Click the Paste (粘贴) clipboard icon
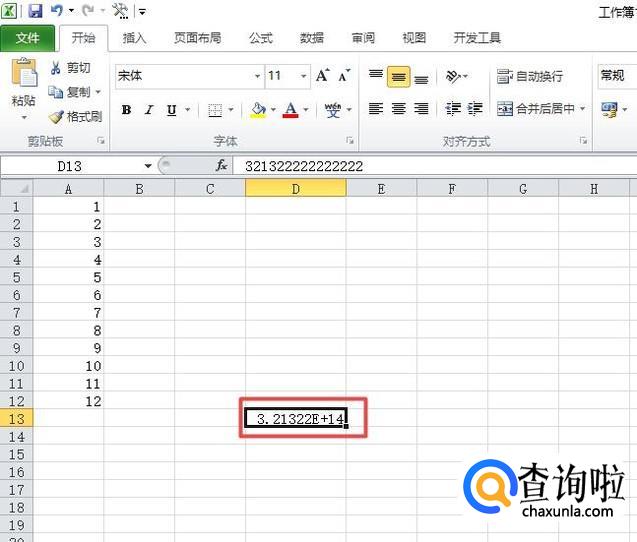The image size is (637, 542). click(x=24, y=73)
